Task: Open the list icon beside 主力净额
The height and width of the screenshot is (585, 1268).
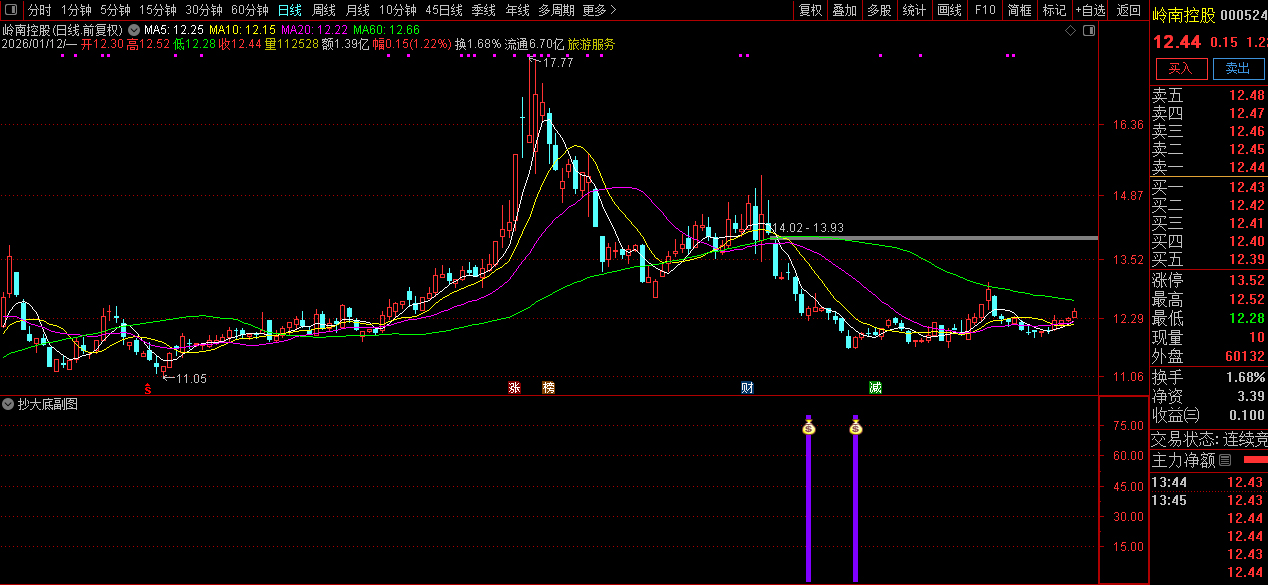Action: pyautogui.click(x=1225, y=461)
